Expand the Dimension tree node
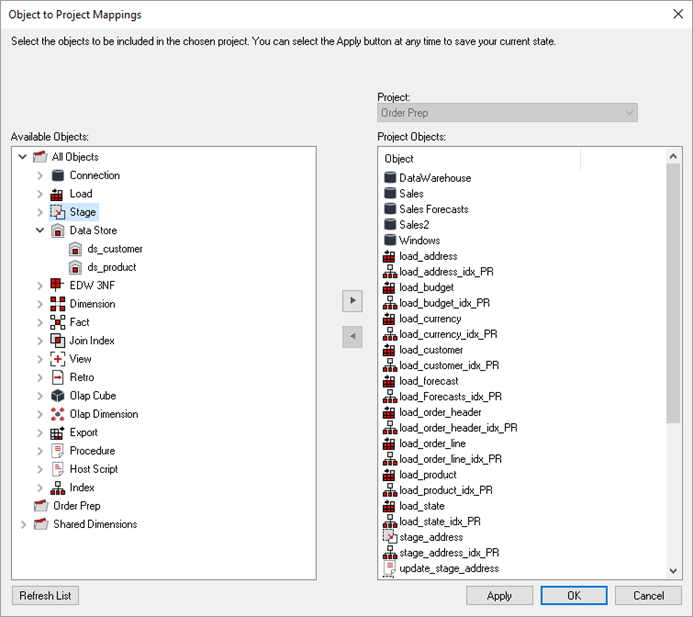The width and height of the screenshot is (693, 617). [41, 304]
